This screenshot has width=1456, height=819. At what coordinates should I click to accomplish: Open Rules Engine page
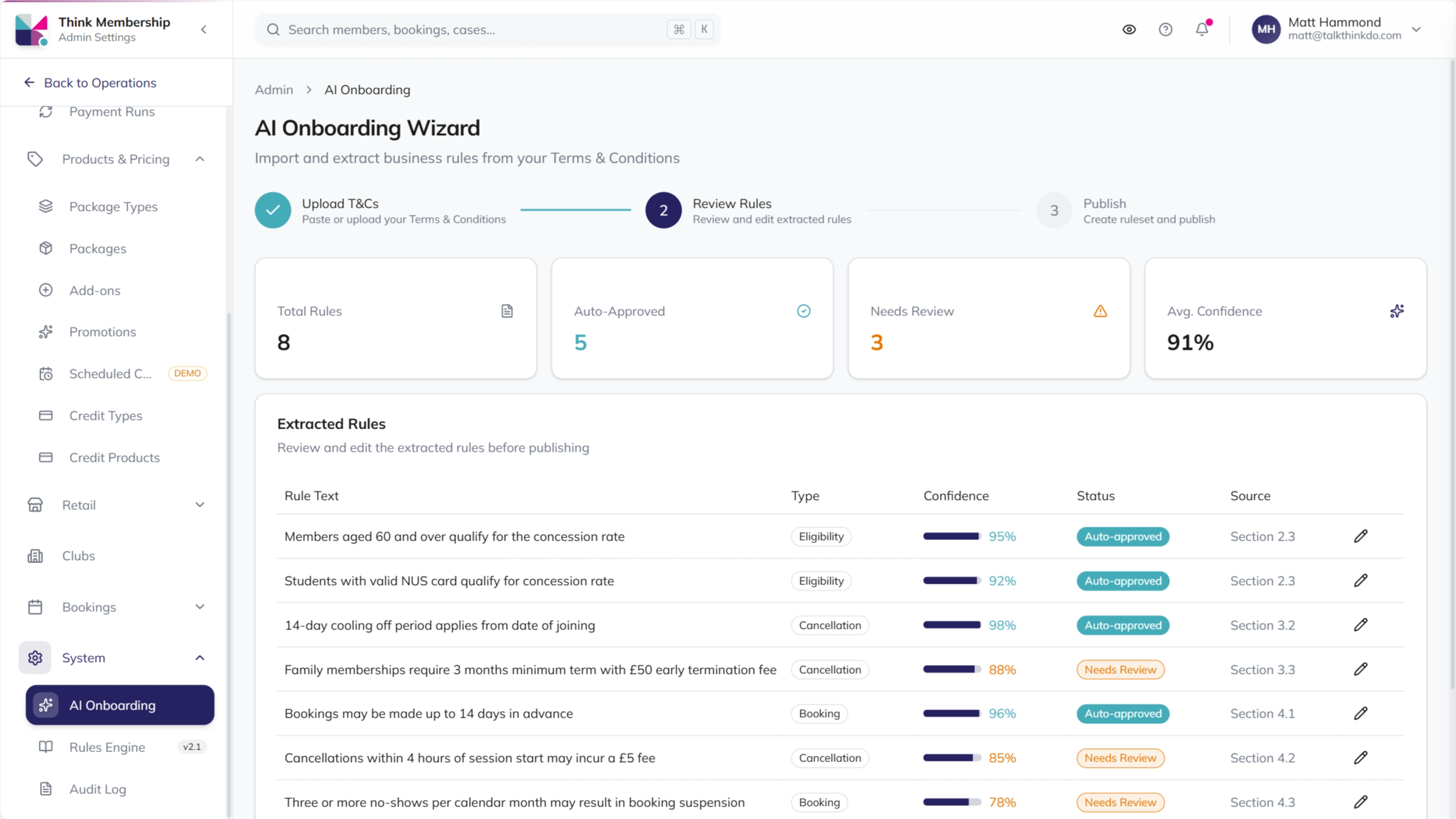[x=107, y=747]
